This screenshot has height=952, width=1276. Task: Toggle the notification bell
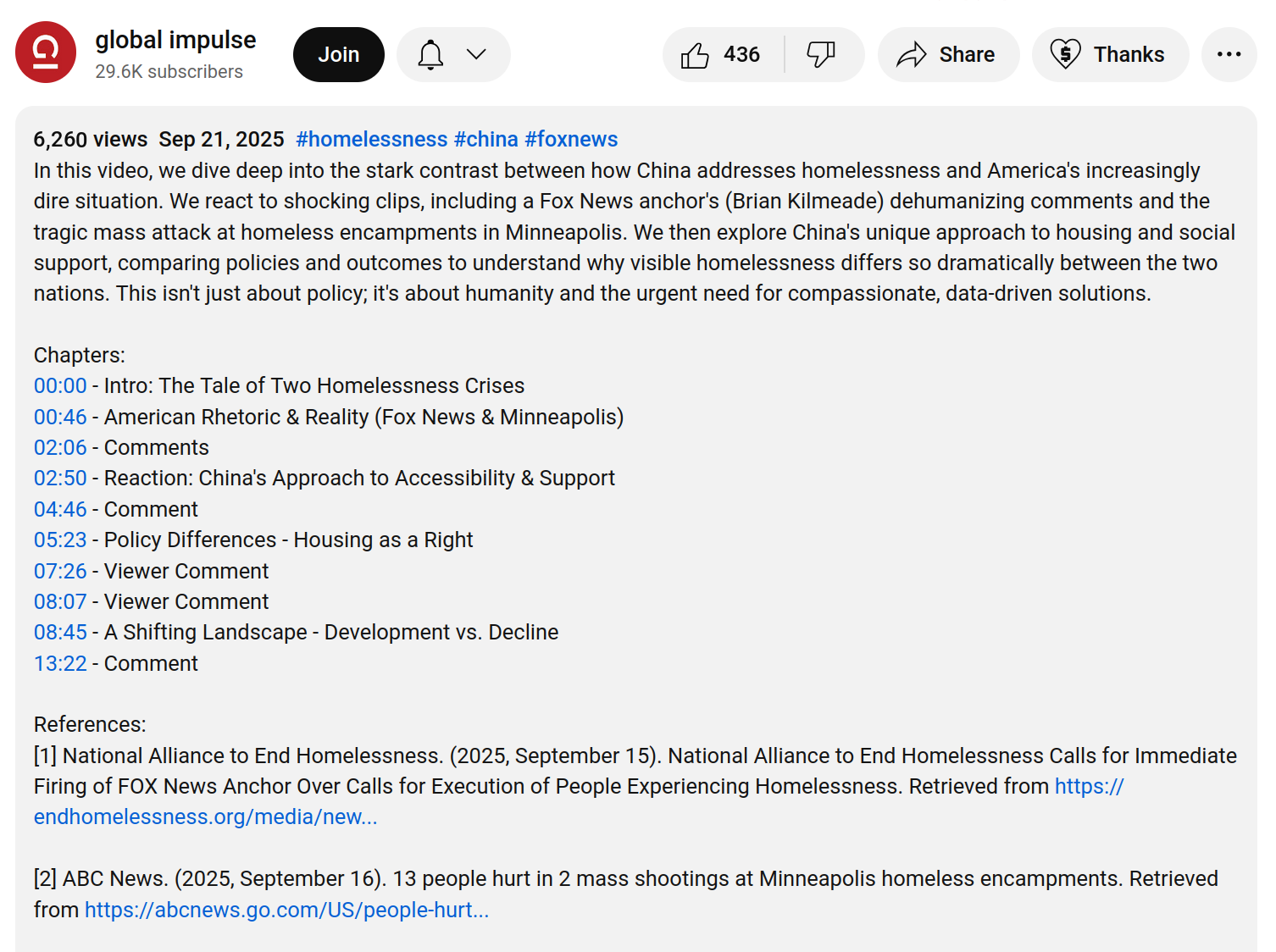pos(430,55)
